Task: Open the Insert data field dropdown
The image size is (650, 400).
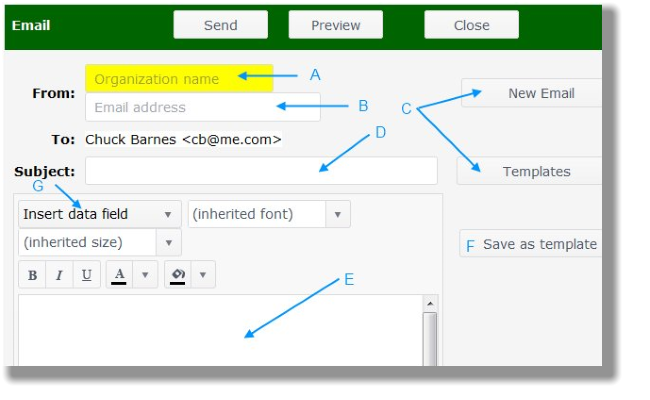Action: tap(99, 214)
